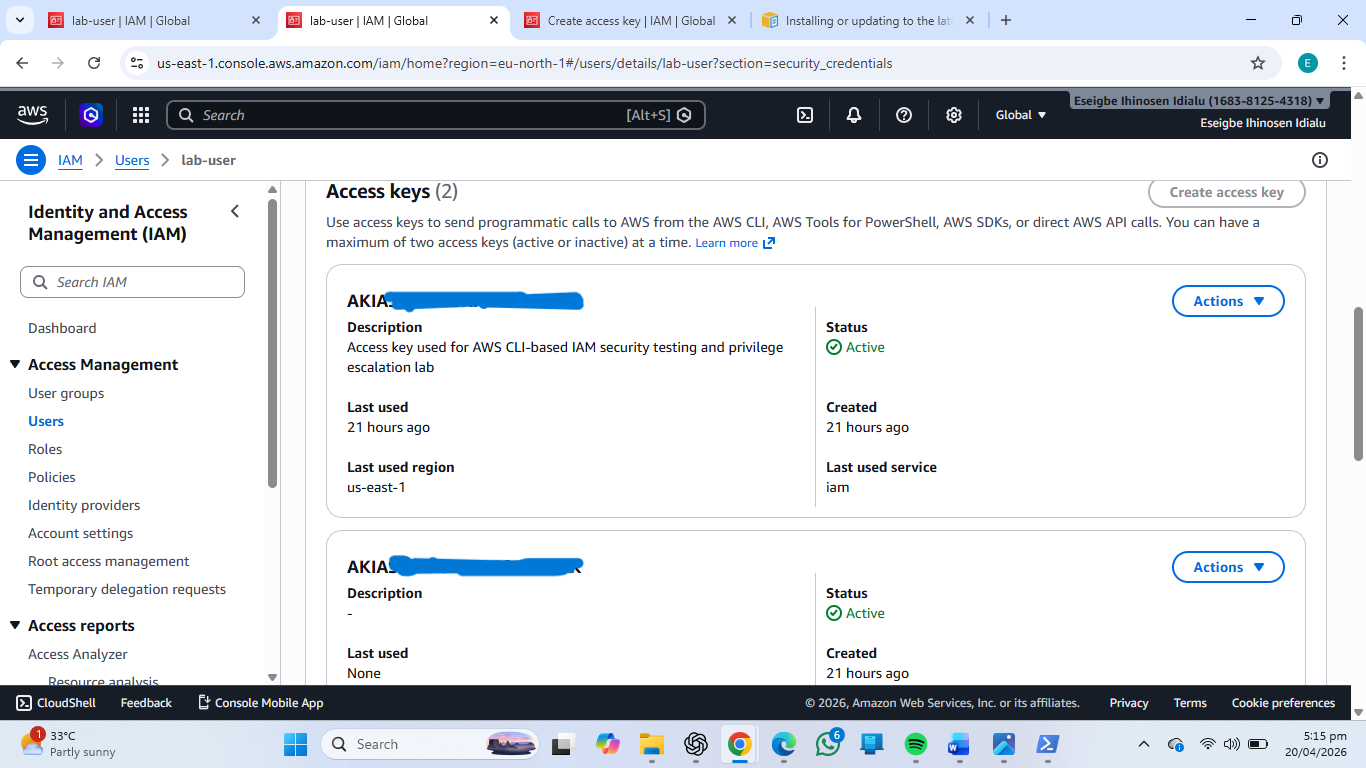Open CloudShell from footer
Screen dimensions: 1366x768
click(x=56, y=703)
